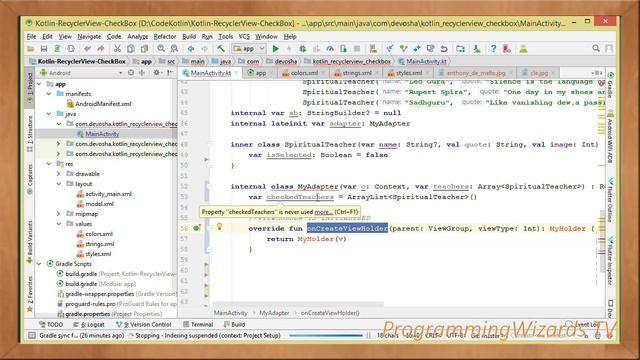The width and height of the screenshot is (640, 360).
Task: Open the app run configuration dropdown
Action: tap(249, 49)
